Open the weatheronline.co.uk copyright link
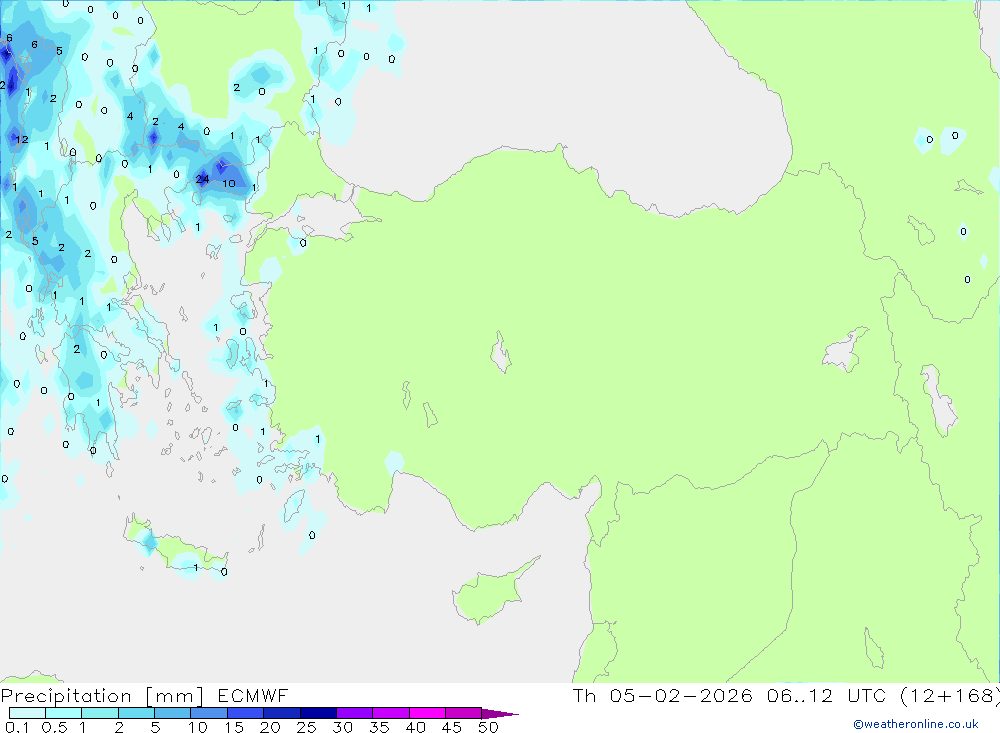Image resolution: width=1000 pixels, height=733 pixels. pyautogui.click(x=916, y=724)
